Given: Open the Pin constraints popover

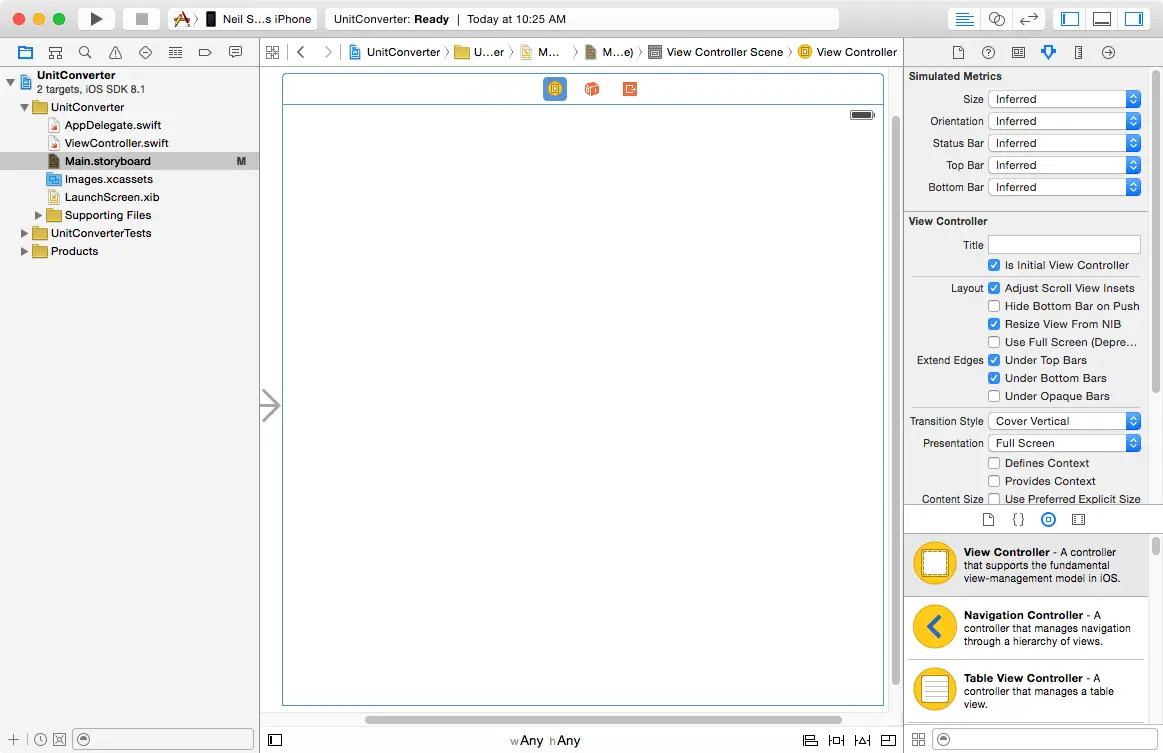Looking at the screenshot, I should click(x=837, y=740).
